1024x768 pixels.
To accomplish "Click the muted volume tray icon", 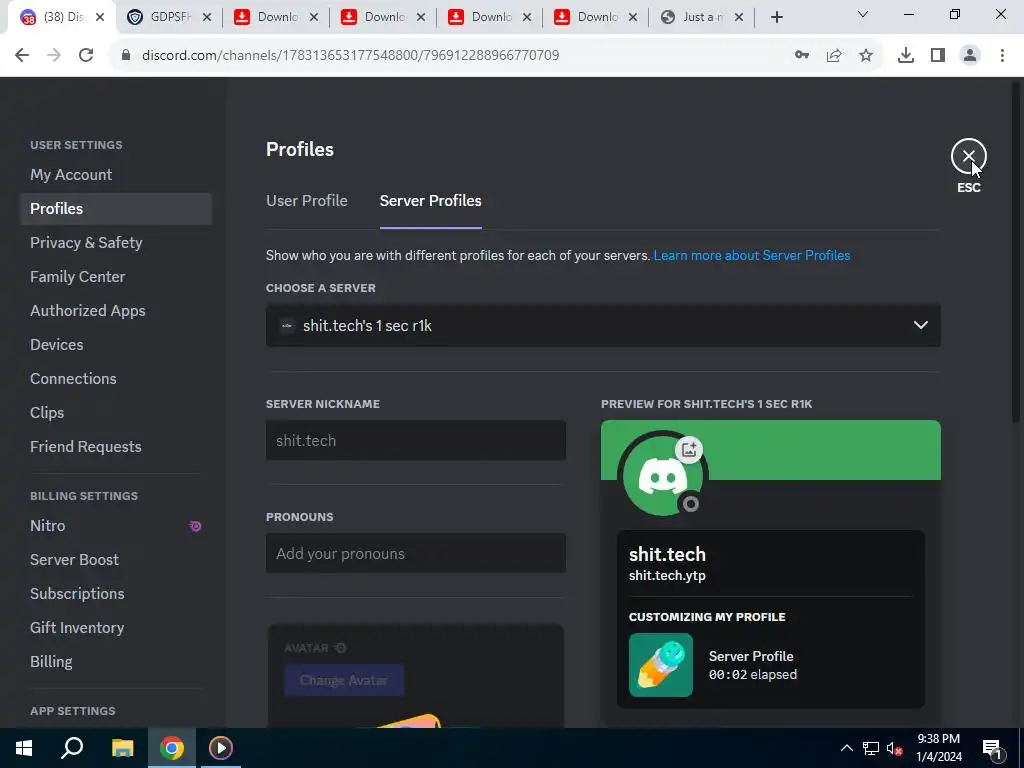I will pos(895,748).
